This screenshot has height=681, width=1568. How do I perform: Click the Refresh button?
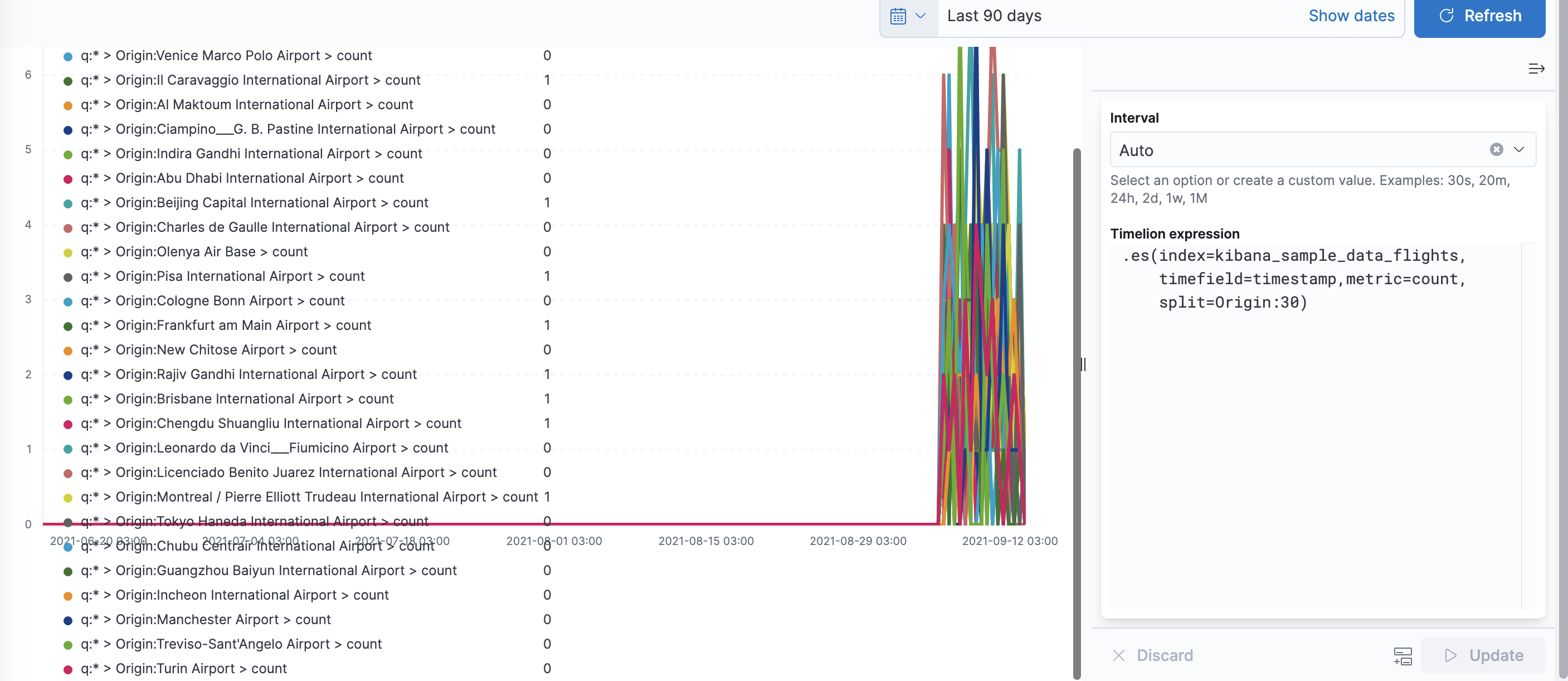1480,16
